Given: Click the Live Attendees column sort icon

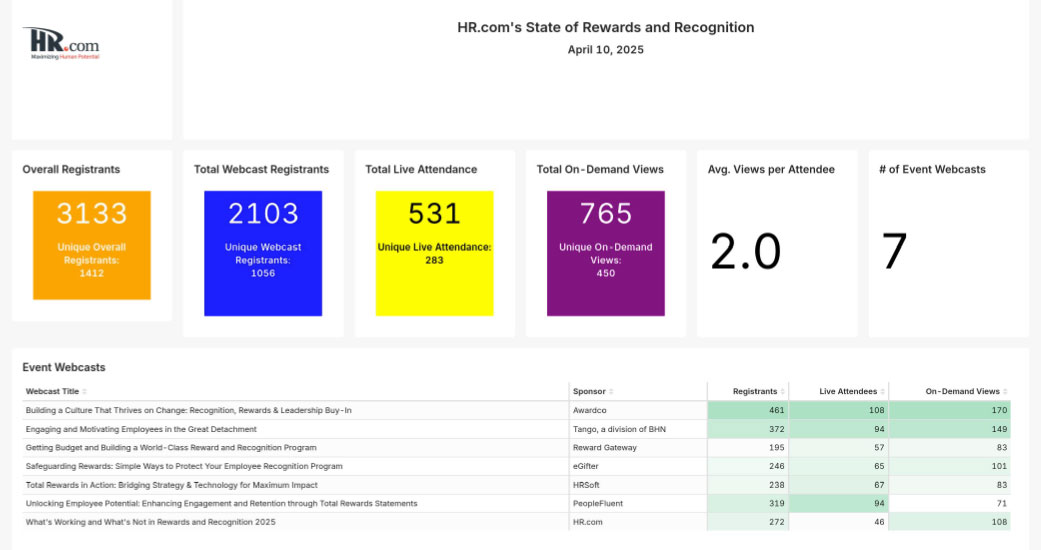Looking at the screenshot, I should (882, 392).
